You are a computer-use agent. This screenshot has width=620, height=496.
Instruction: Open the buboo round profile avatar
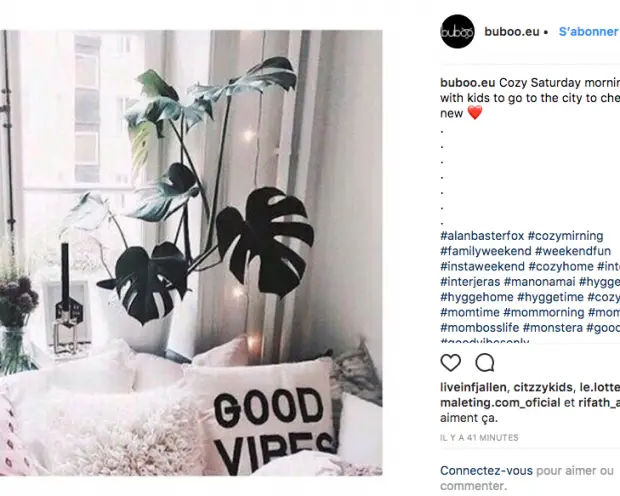tap(457, 32)
